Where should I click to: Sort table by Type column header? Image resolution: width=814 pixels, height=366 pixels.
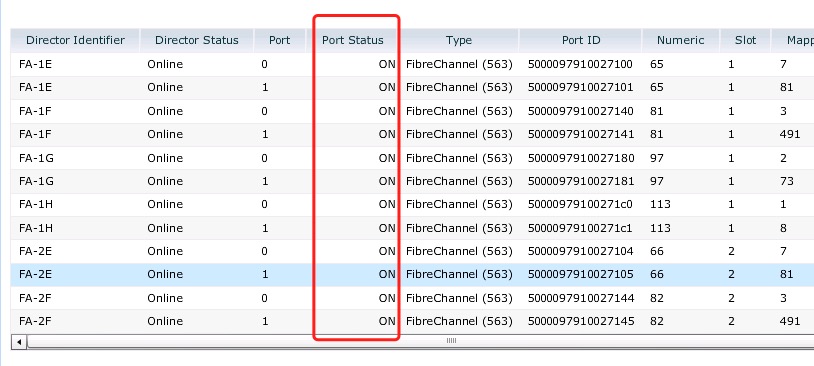tap(459, 40)
